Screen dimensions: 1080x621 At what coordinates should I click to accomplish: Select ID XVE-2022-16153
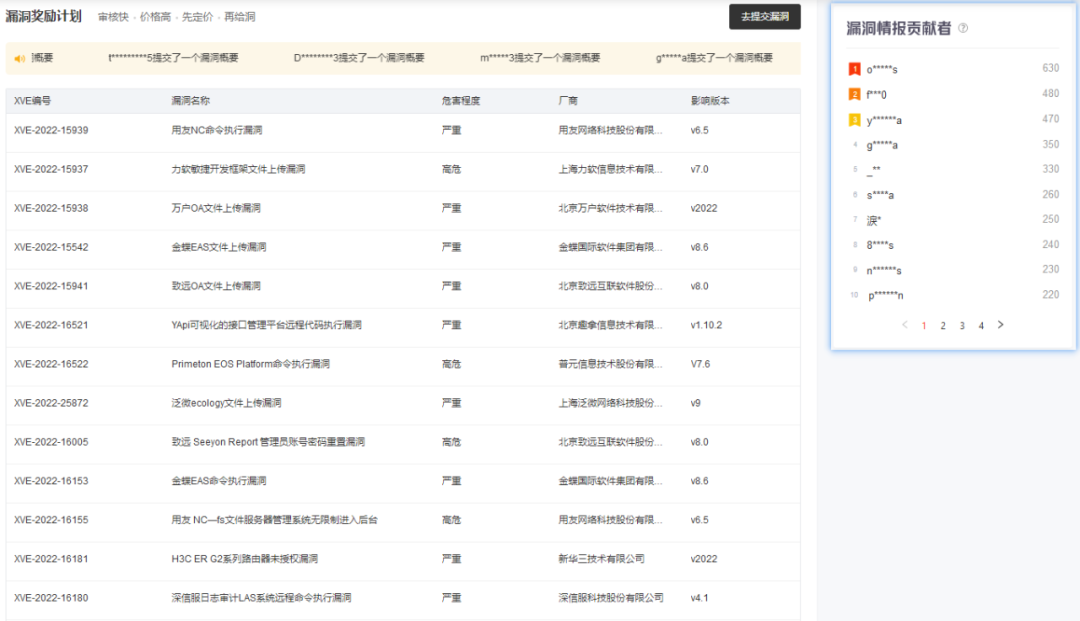click(51, 481)
